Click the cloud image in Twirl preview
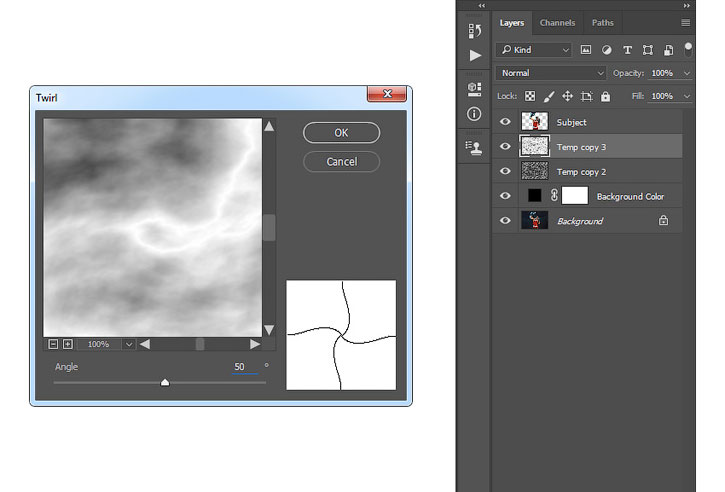This screenshot has width=725, height=492. tap(153, 228)
